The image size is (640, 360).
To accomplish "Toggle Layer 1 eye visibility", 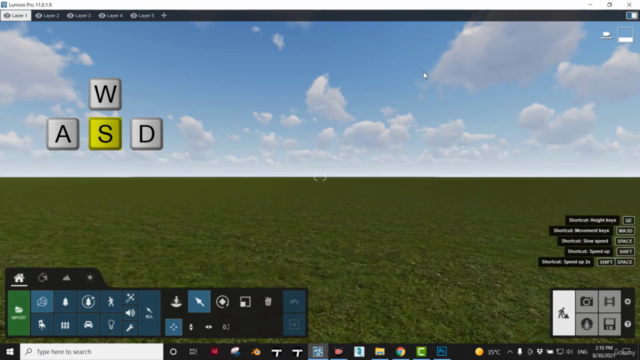I will (7, 16).
